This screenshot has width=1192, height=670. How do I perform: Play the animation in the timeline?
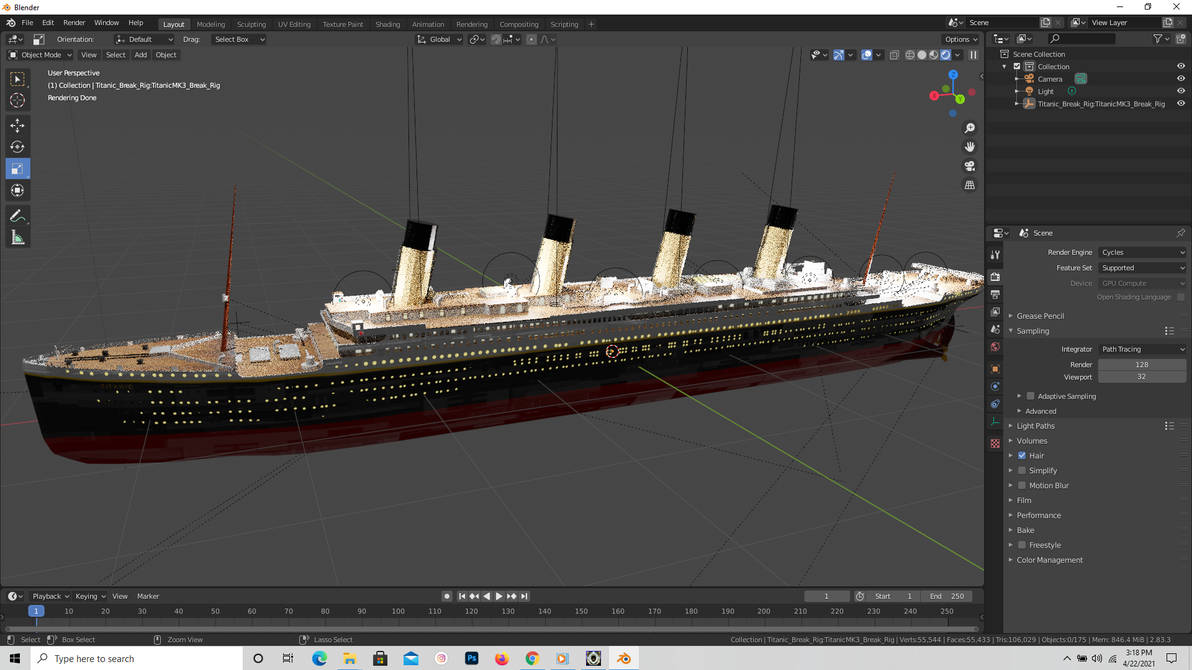coord(499,596)
